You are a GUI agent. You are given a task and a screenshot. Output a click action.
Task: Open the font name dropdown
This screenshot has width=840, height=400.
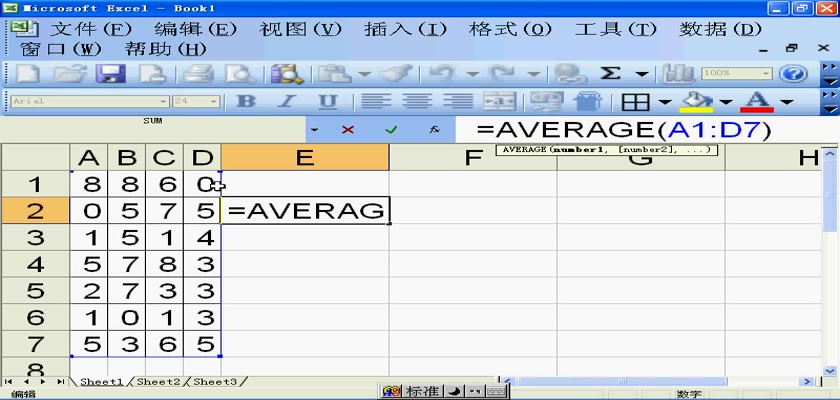point(164,102)
